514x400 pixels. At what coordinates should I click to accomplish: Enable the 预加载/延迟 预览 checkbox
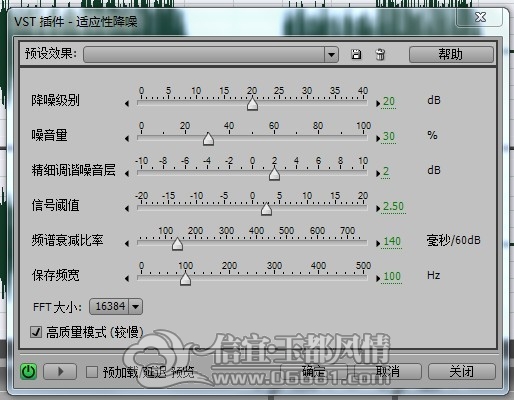pyautogui.click(x=92, y=372)
